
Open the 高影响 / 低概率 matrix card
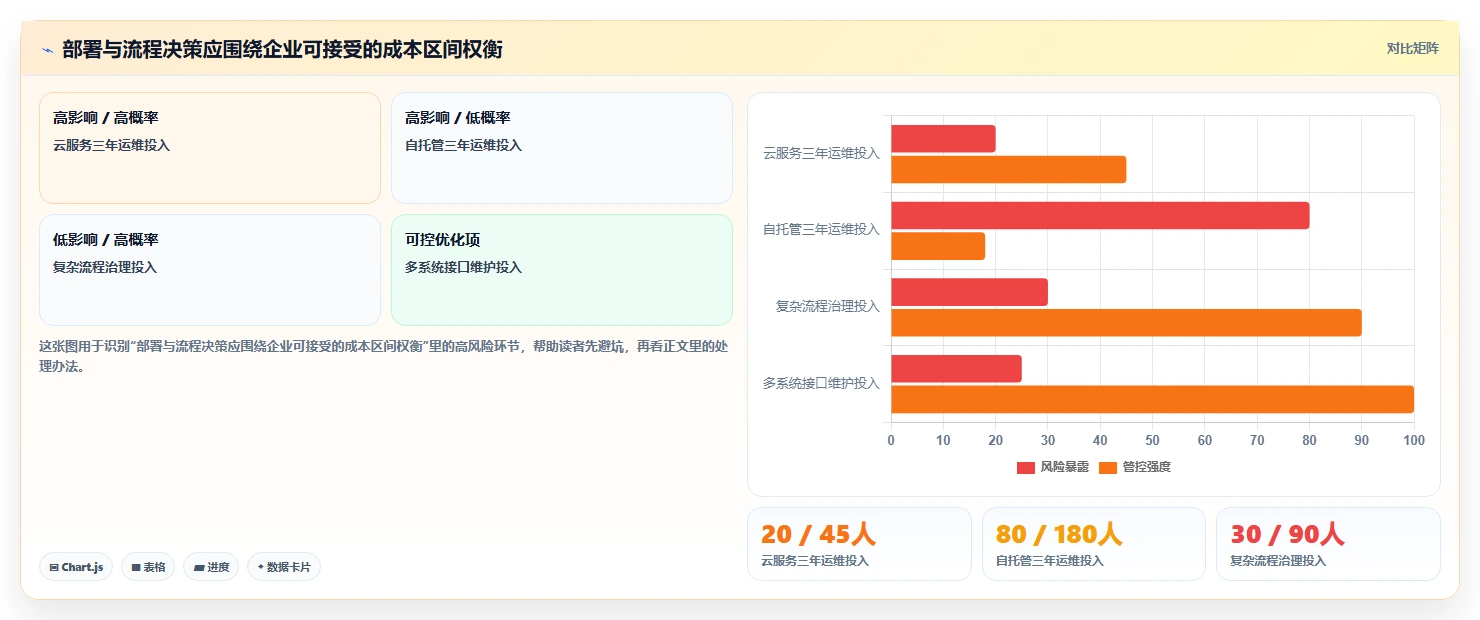click(x=562, y=148)
